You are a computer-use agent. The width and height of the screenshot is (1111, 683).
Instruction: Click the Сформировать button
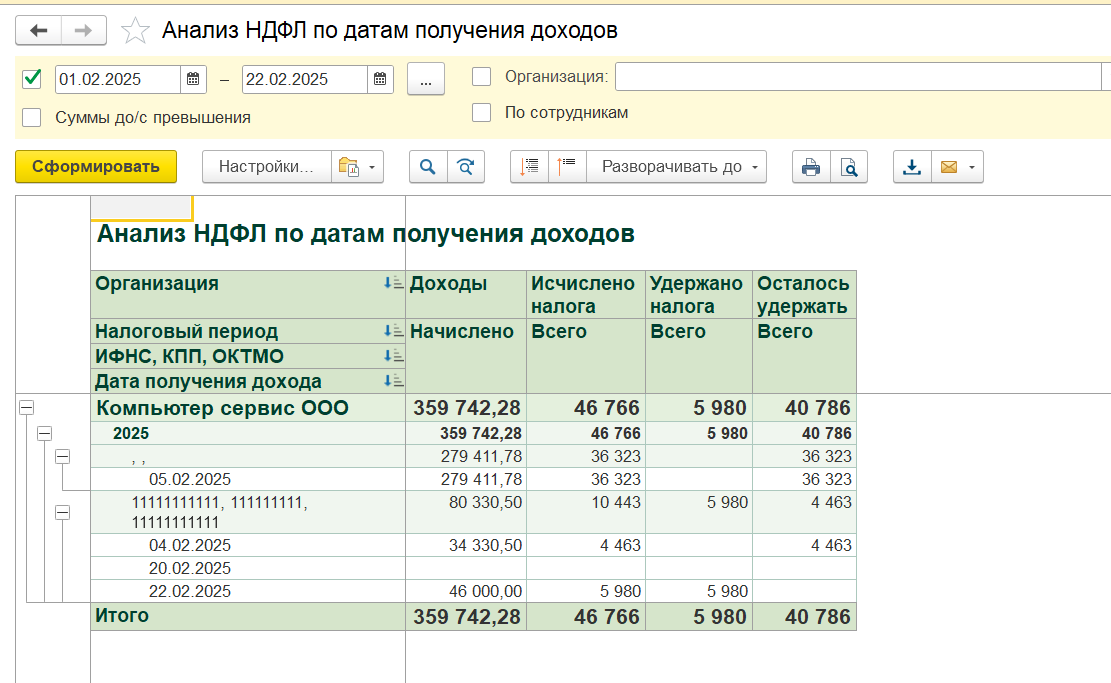(x=96, y=167)
